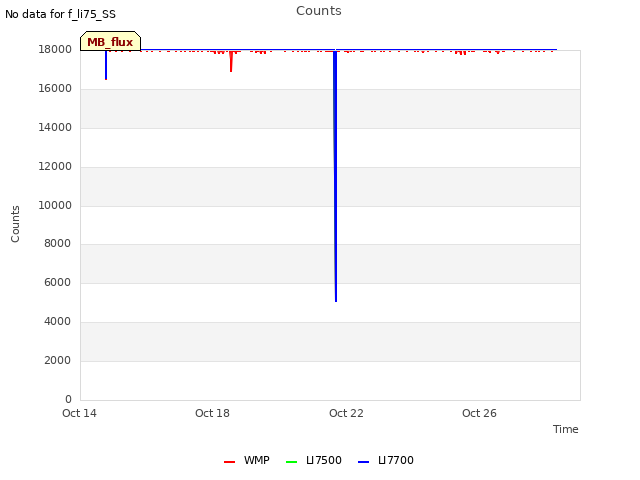This screenshot has width=640, height=480.
Task: Toggle the LI7700 series in the legend
Action: pos(386,460)
